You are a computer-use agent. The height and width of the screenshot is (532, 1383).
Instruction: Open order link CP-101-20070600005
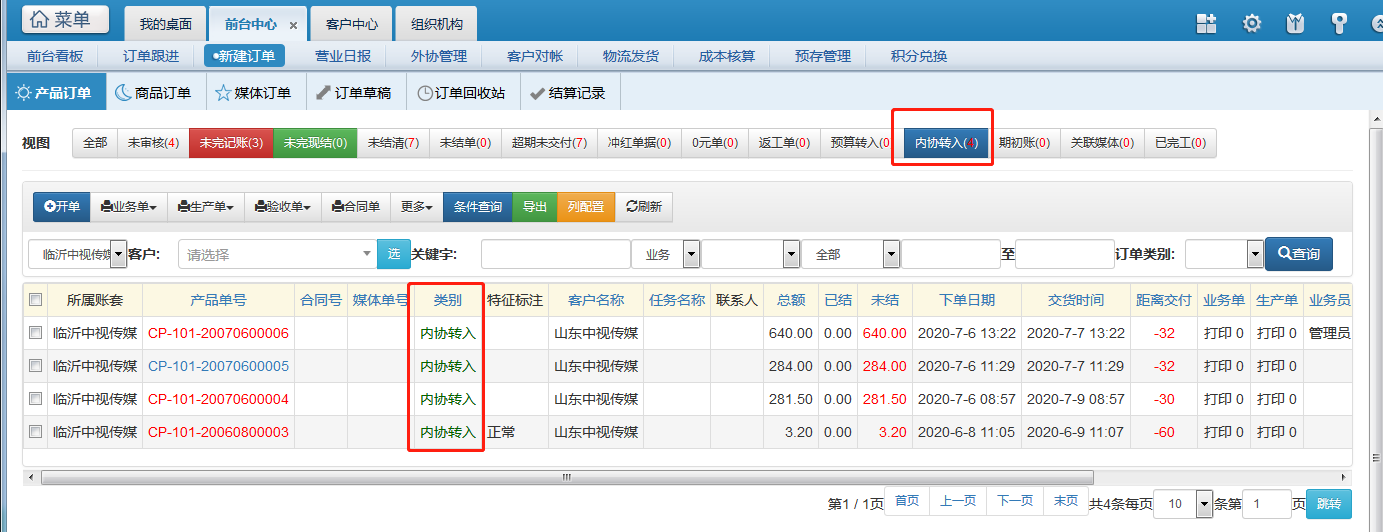click(x=218, y=366)
